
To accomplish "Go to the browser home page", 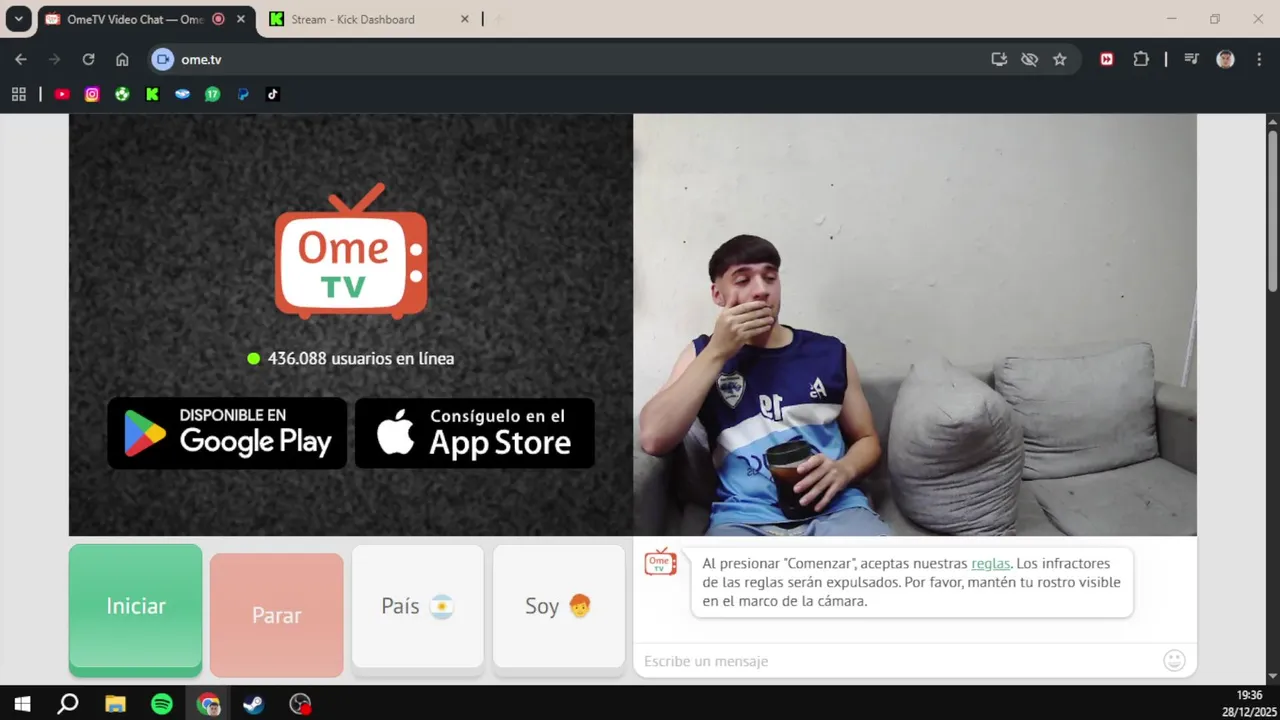I will tap(122, 59).
